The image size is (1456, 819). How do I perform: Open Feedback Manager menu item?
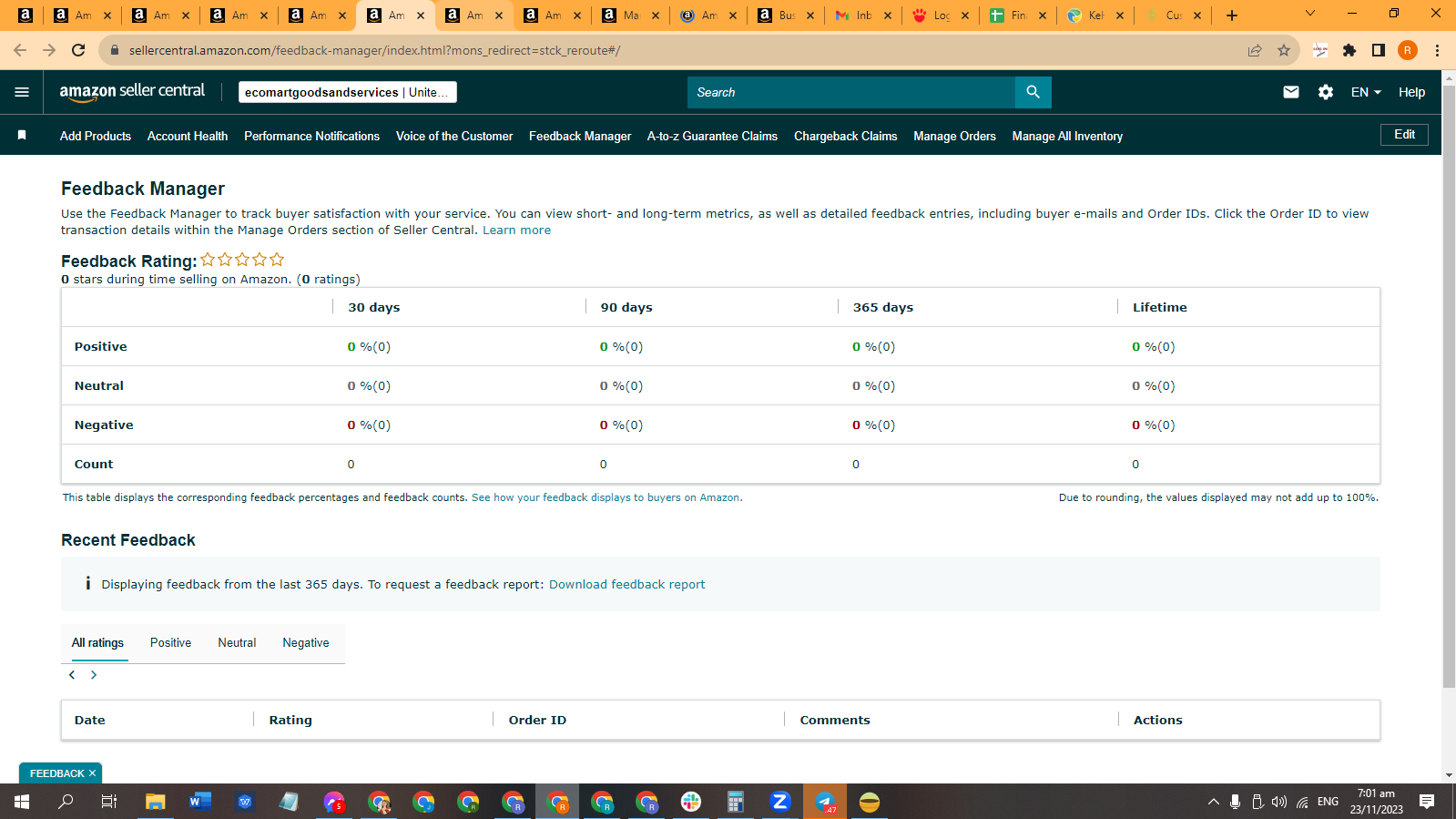[580, 136]
